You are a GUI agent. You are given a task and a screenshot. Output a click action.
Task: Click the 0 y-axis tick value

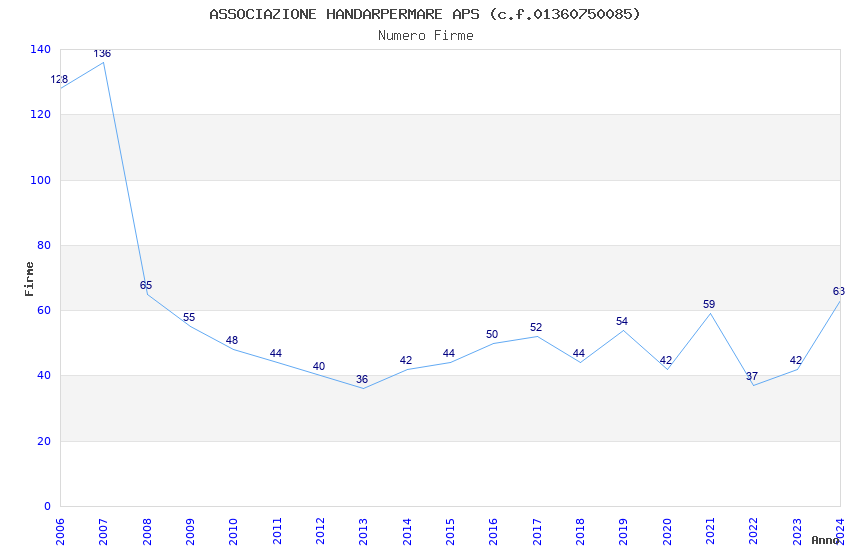[x=48, y=506]
